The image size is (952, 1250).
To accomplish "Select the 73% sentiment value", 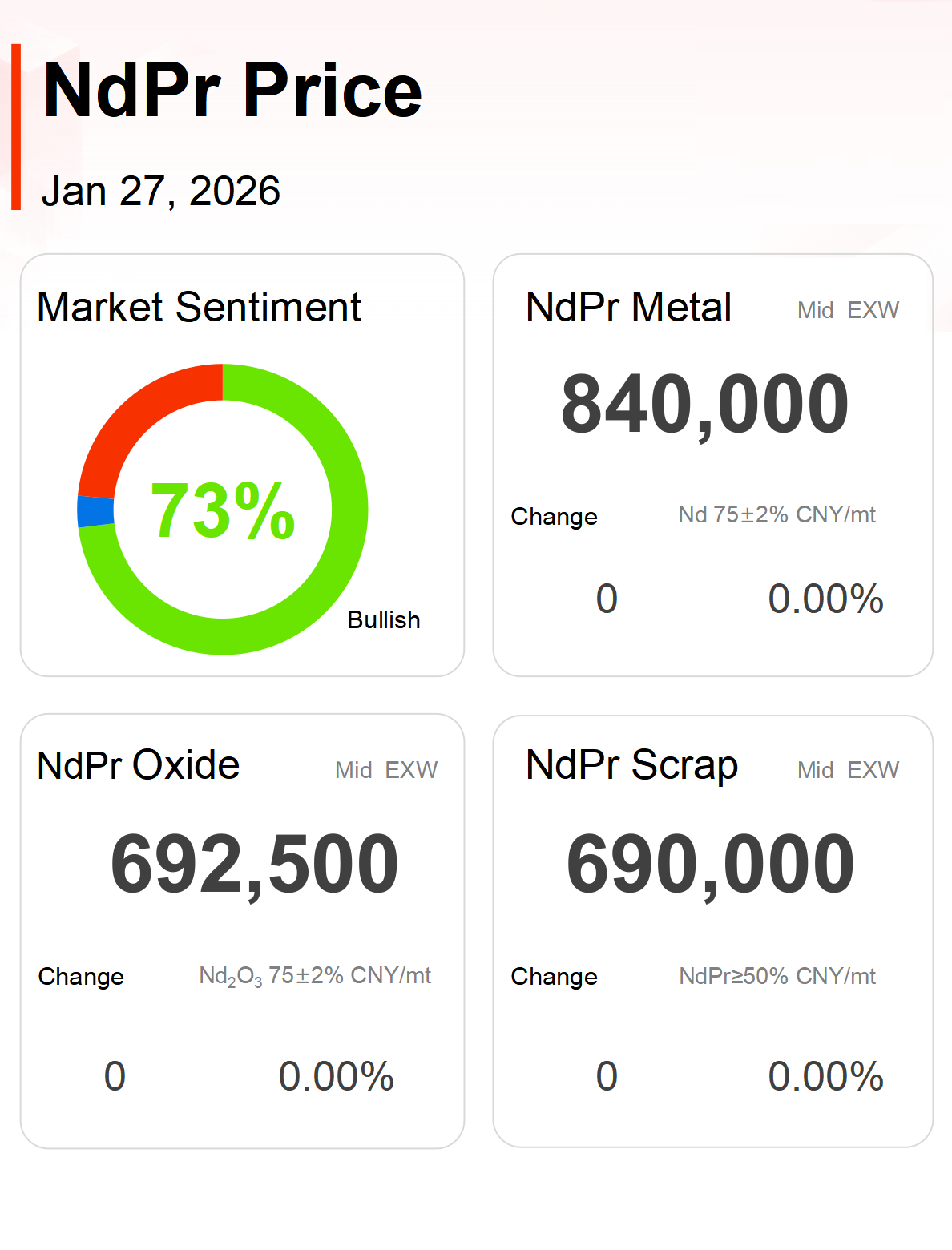I will pyautogui.click(x=223, y=510).
